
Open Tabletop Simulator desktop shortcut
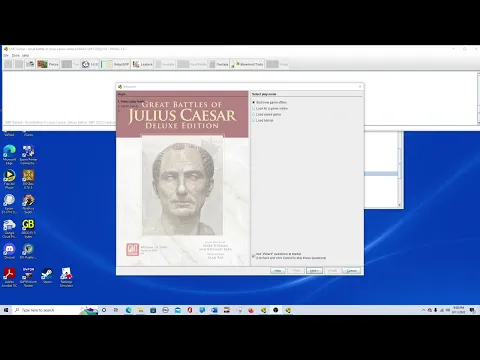click(x=66, y=277)
